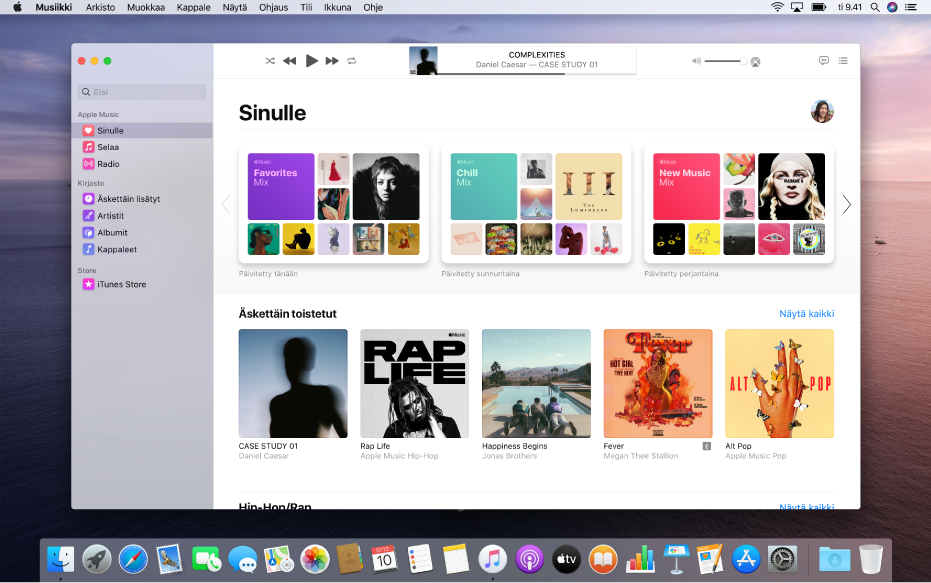Enable shuffle playback

click(x=268, y=60)
